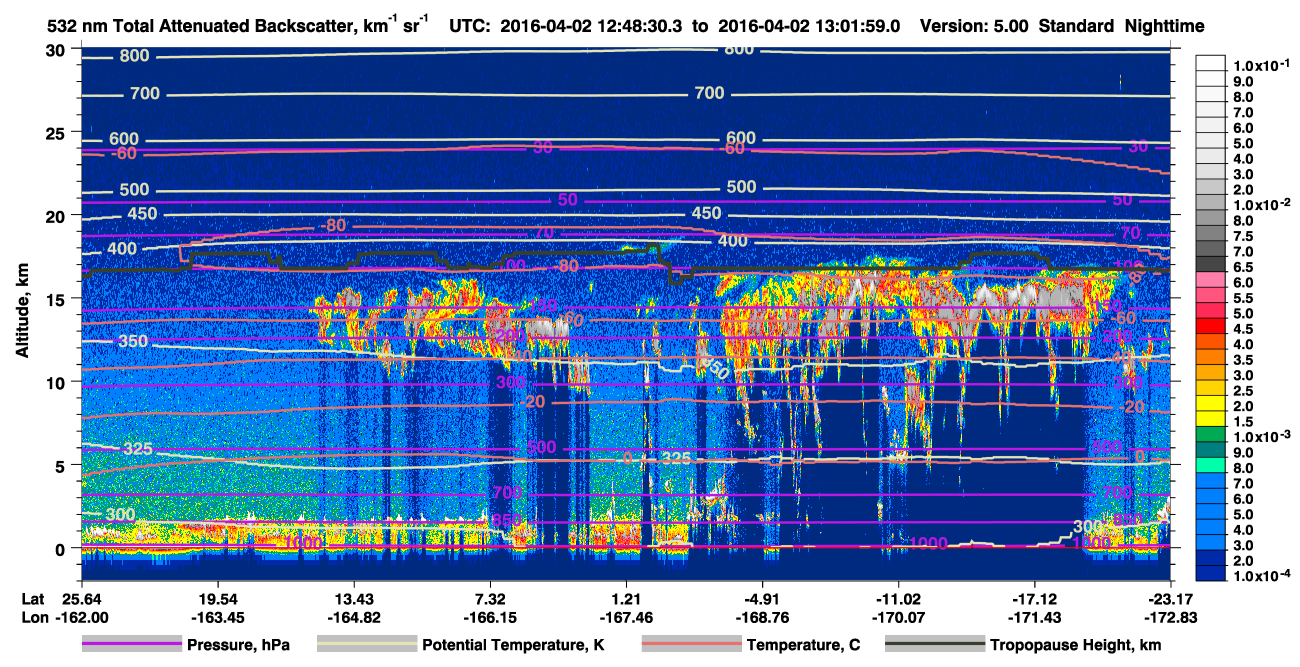Click the 'Potential Temperature, K' legend label
1300x667 pixels.
point(513,646)
